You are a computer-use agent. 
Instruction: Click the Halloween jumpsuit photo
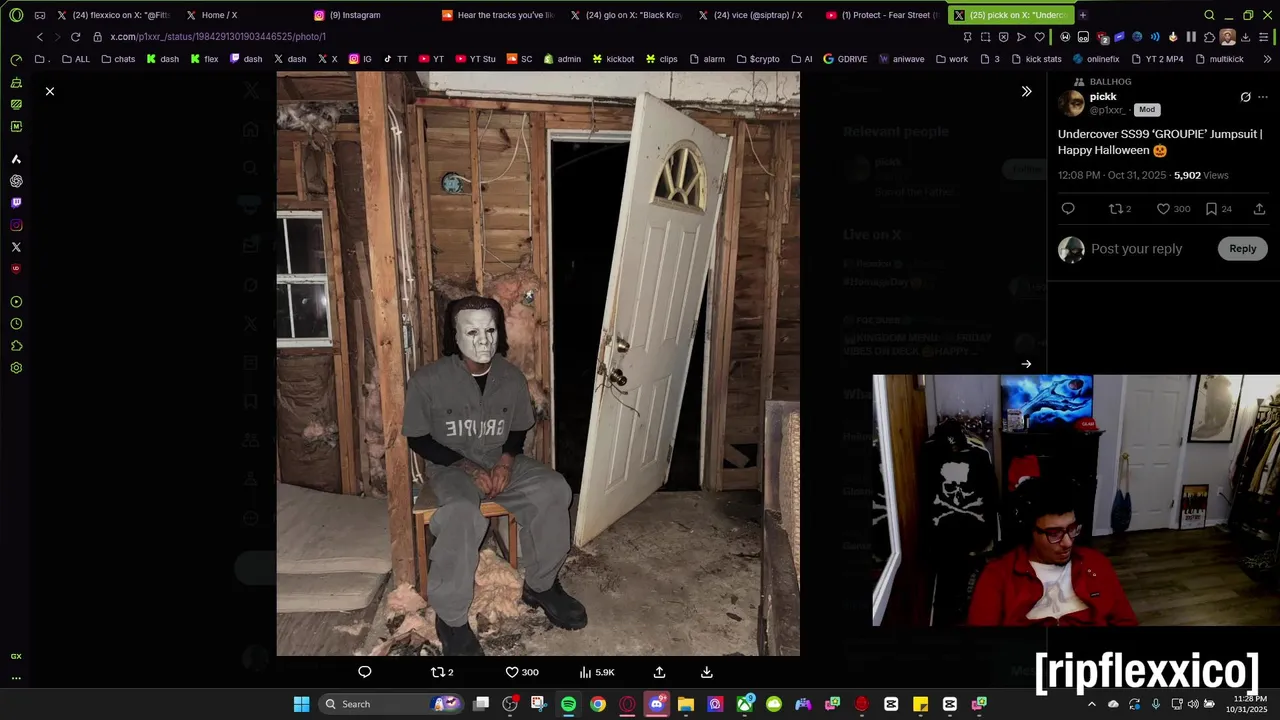pyautogui.click(x=538, y=364)
